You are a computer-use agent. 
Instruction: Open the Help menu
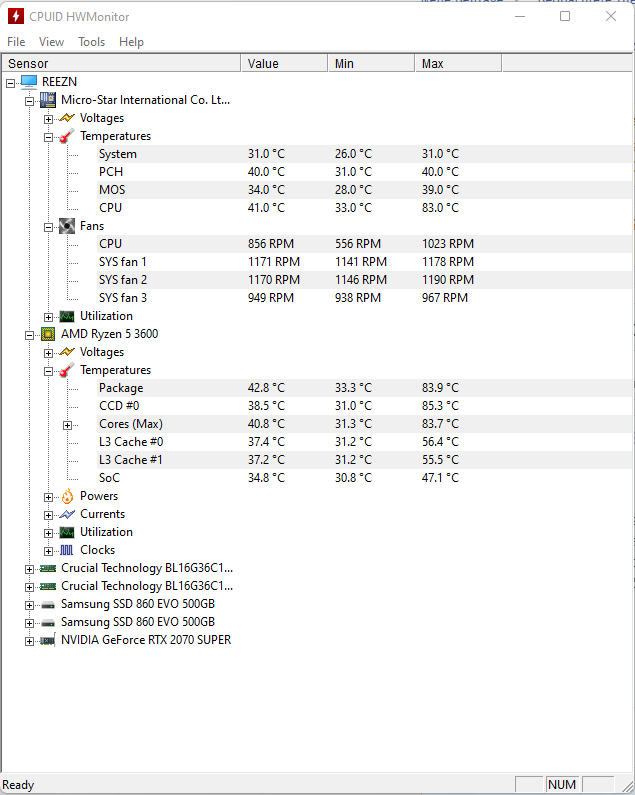(x=131, y=42)
